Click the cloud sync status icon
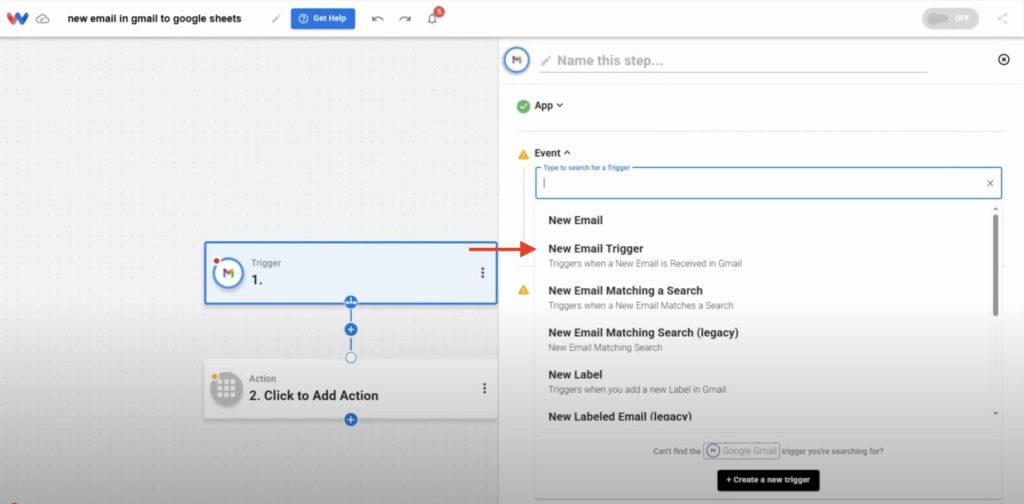 42,19
